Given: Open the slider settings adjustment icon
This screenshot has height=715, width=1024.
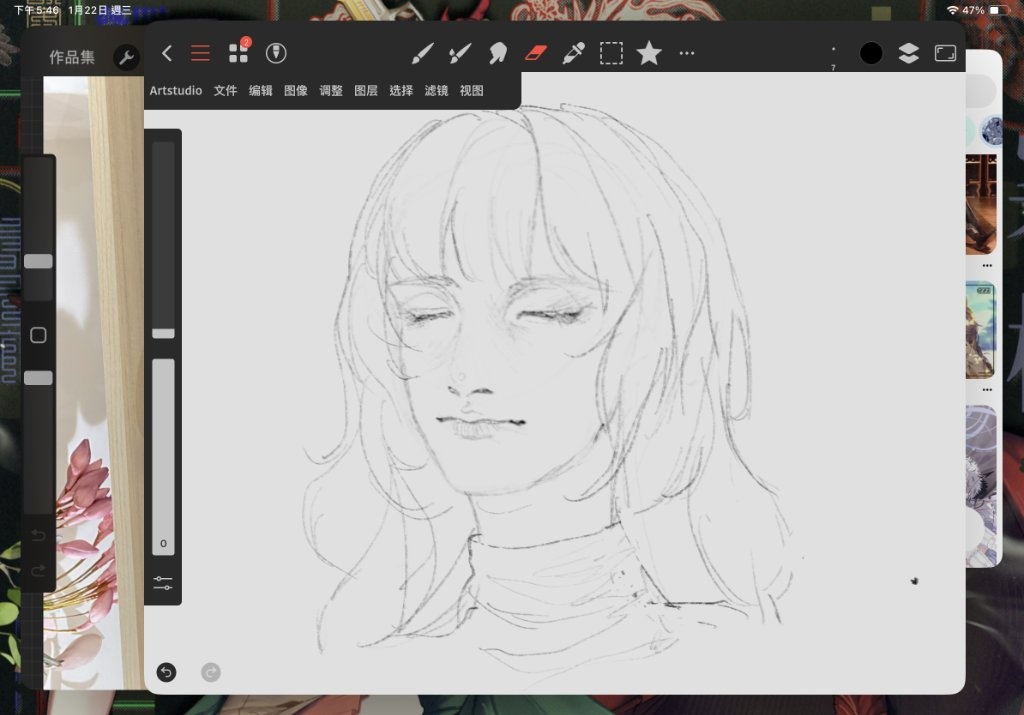Looking at the screenshot, I should [x=163, y=582].
